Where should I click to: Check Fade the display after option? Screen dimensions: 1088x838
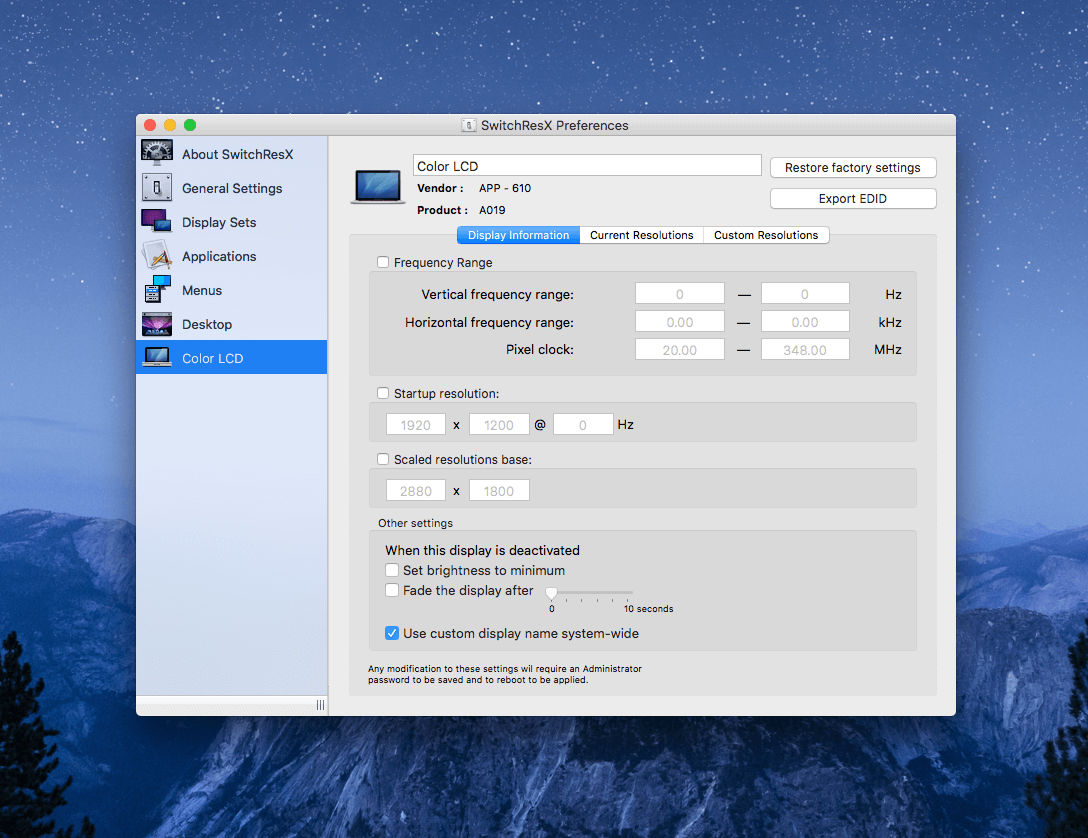(x=392, y=590)
